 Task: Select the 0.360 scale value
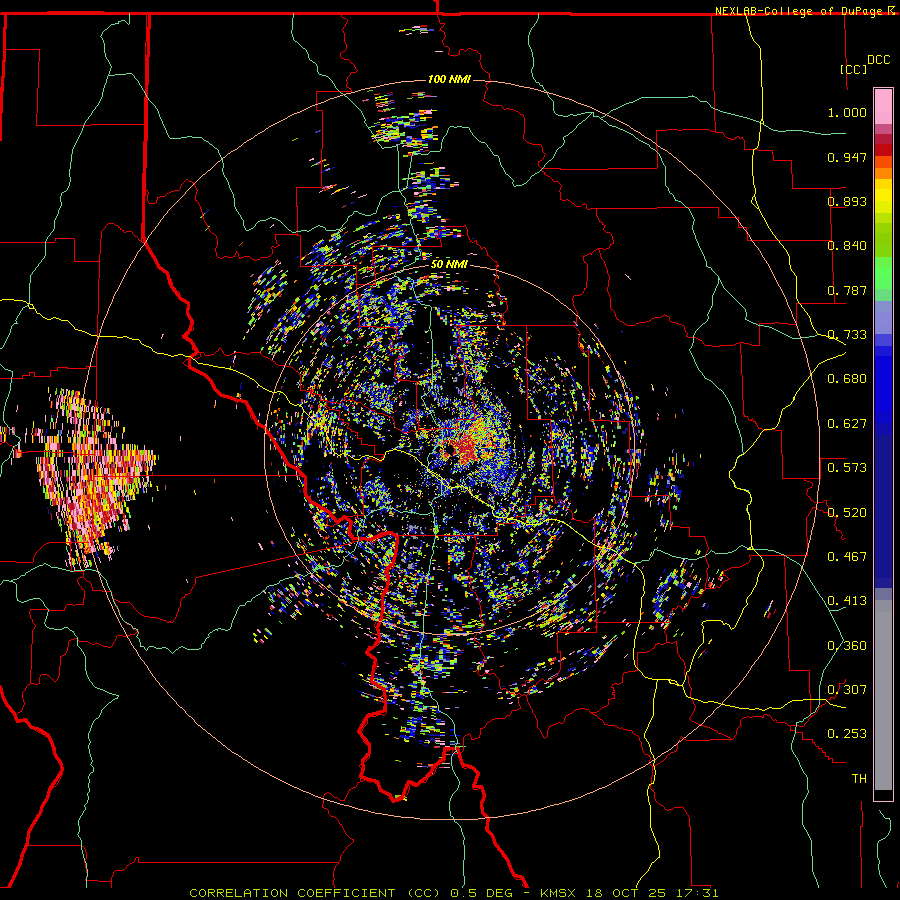847,646
